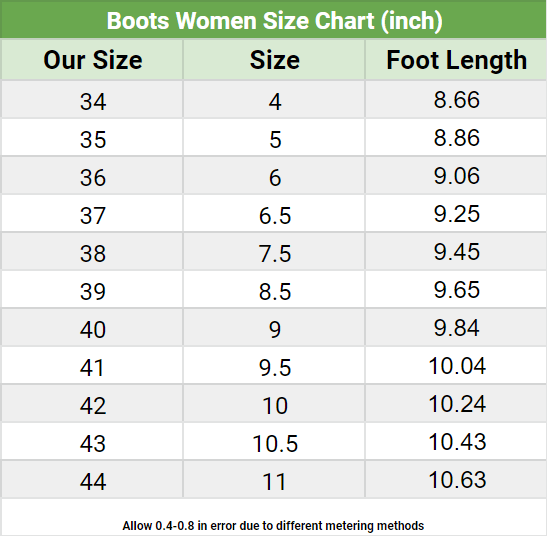Click the 'Boots Women Size Chart (inch)' title
The width and height of the screenshot is (547, 536).
[x=275, y=21]
